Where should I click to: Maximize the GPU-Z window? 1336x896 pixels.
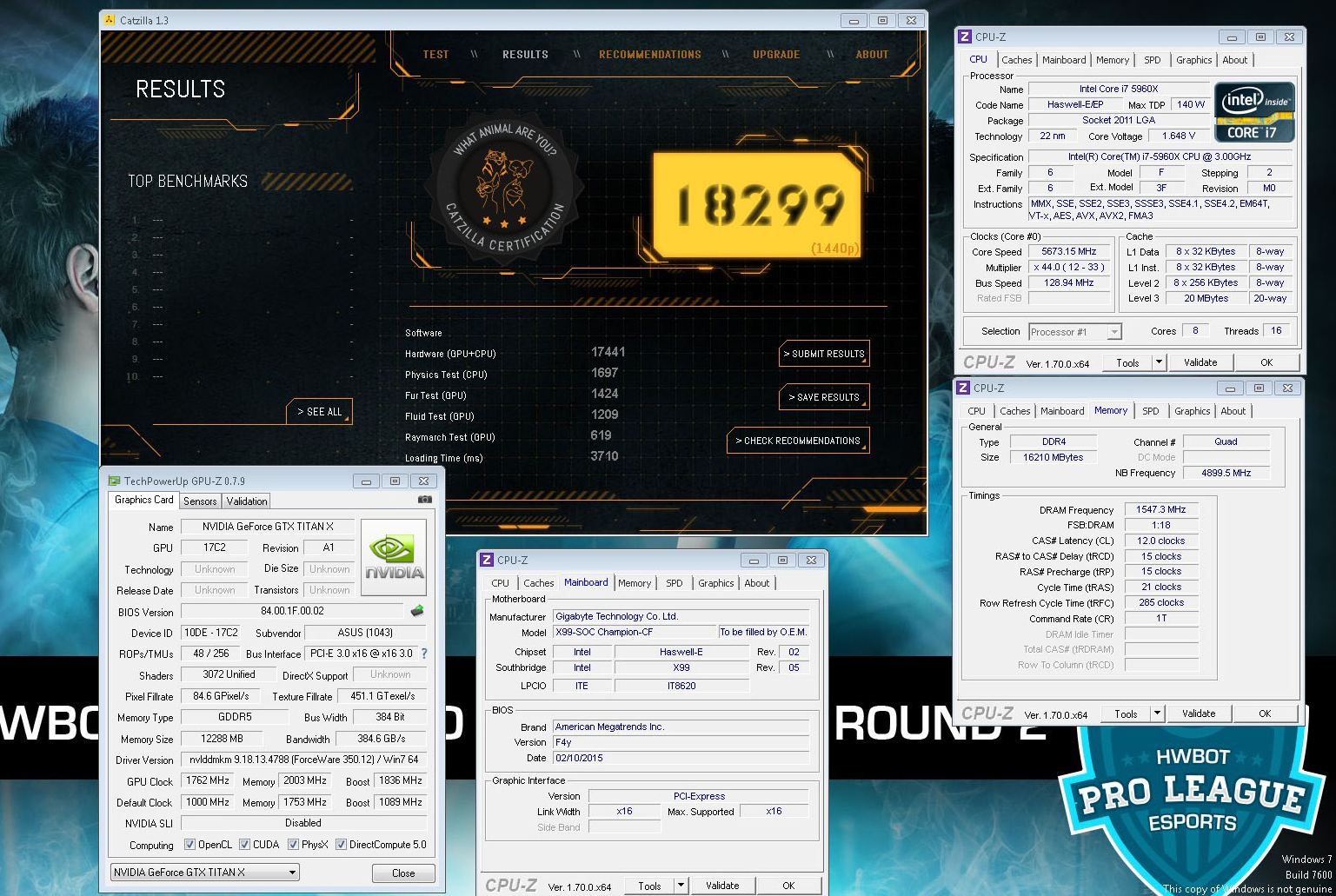(395, 481)
